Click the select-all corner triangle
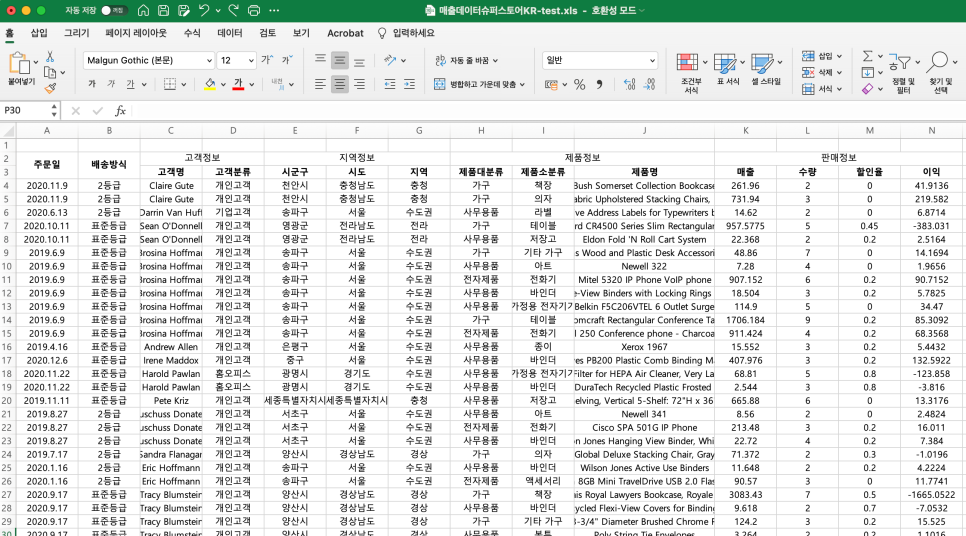The image size is (966, 536). (x=8, y=131)
